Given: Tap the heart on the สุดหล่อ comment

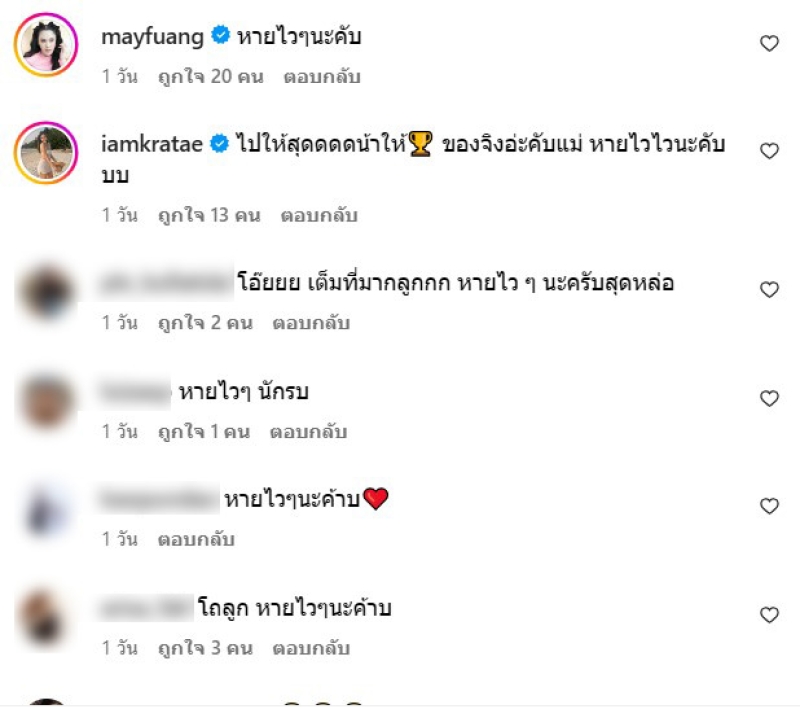Looking at the screenshot, I should coord(769,290).
